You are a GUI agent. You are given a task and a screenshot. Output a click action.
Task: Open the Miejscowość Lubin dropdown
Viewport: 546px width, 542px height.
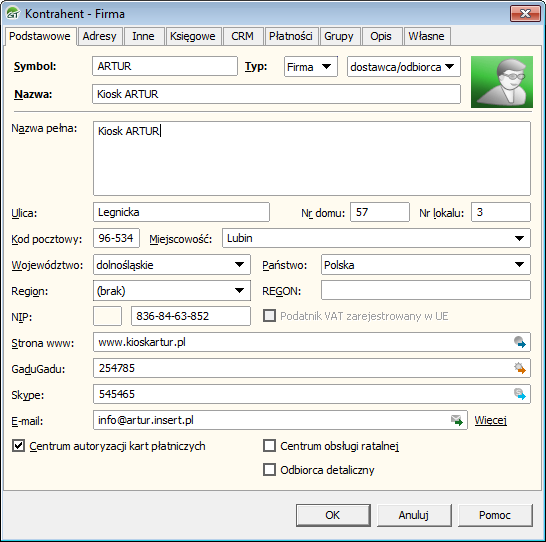click(x=376, y=238)
